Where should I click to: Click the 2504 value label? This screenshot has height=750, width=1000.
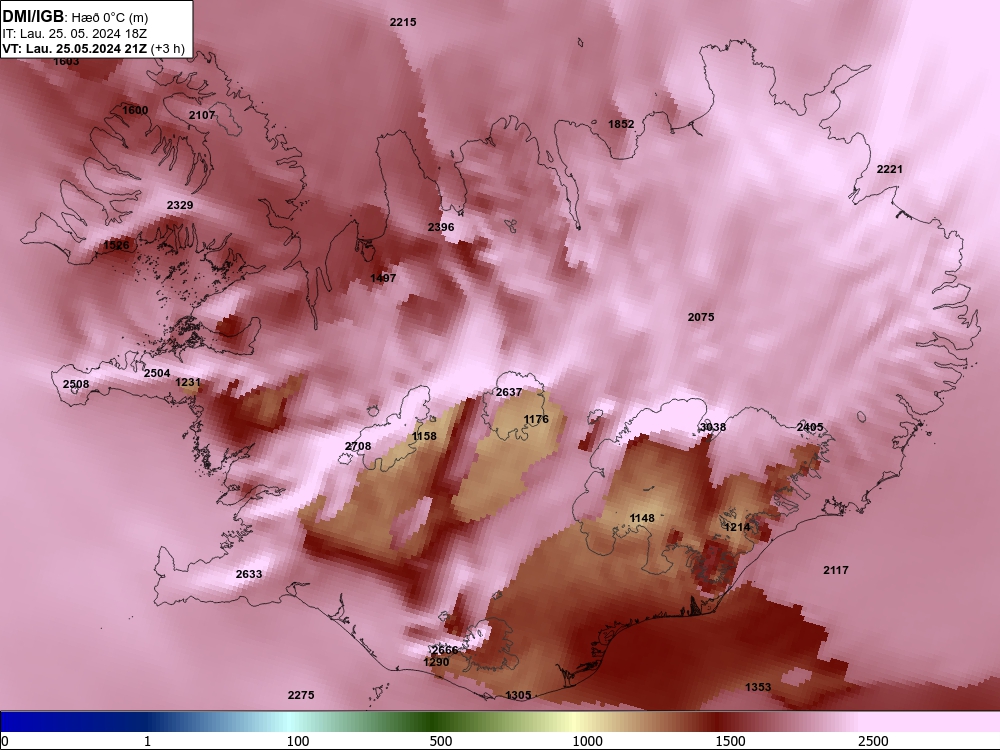[x=157, y=374]
